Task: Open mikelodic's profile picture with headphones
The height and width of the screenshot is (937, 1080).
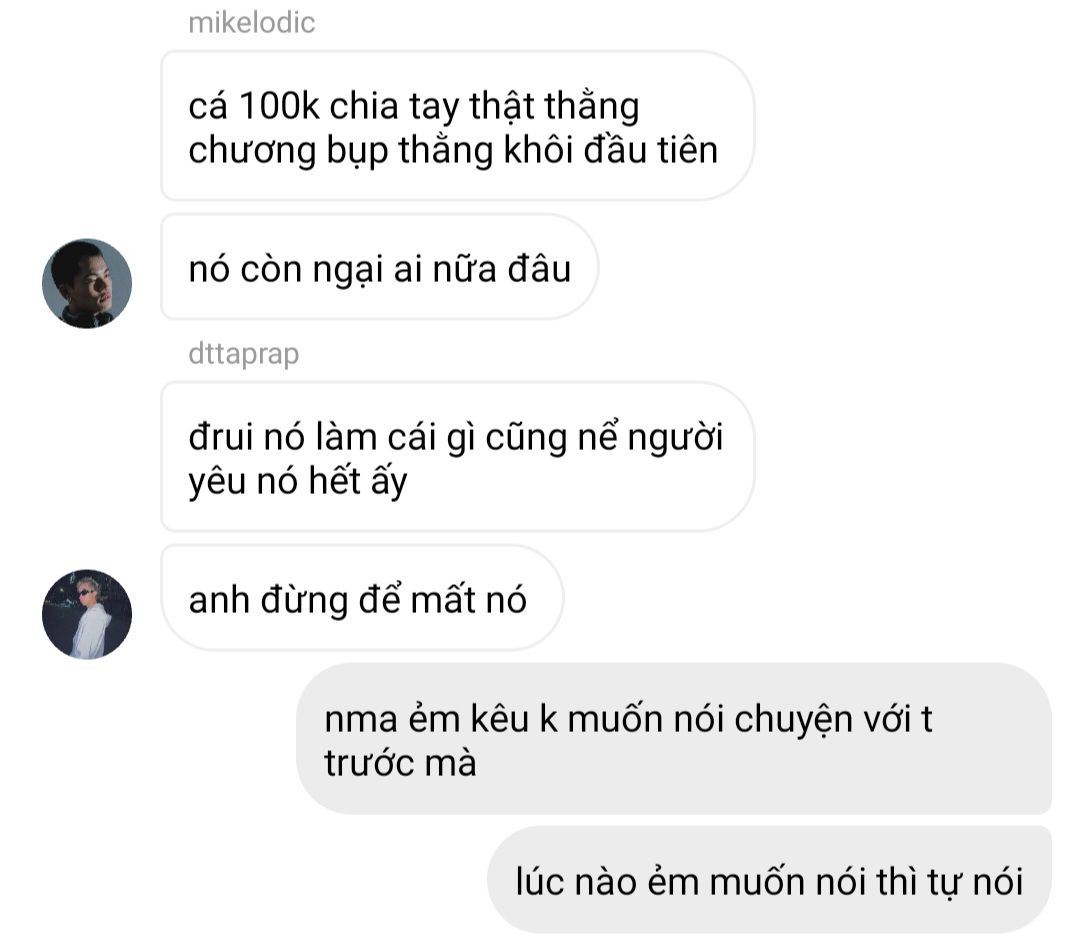Action: [x=87, y=283]
